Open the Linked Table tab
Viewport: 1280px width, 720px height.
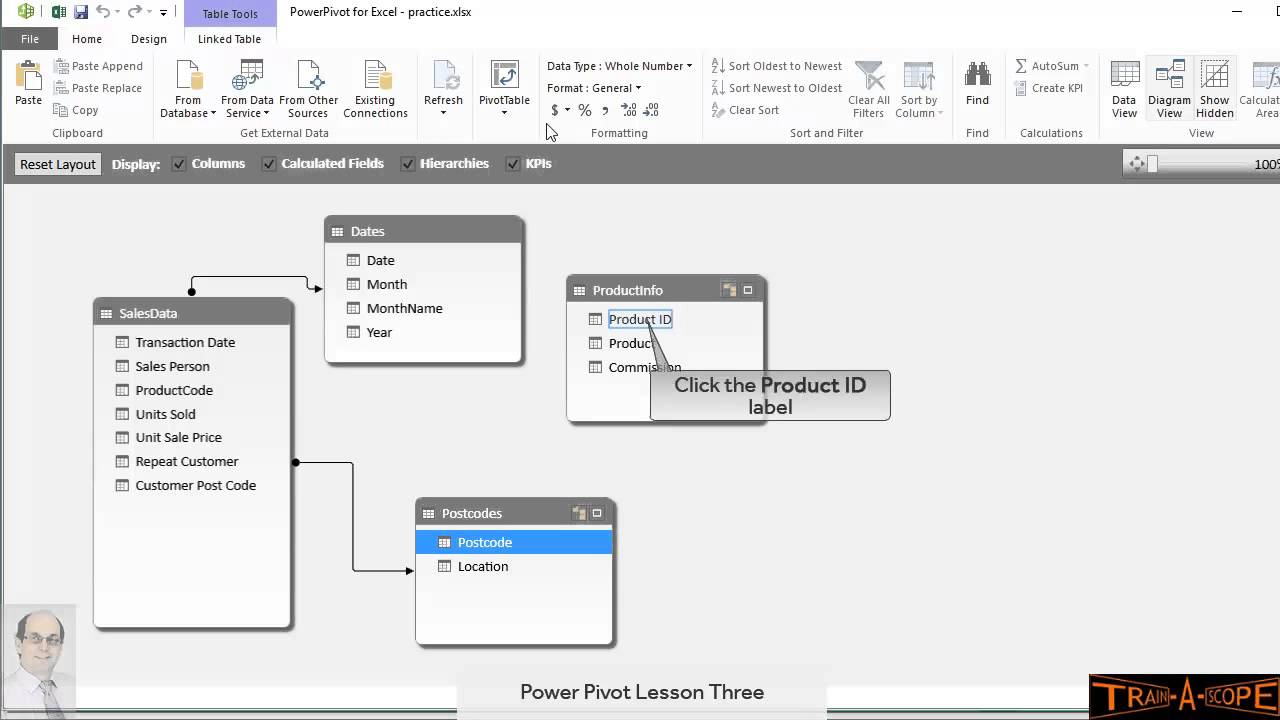(229, 39)
